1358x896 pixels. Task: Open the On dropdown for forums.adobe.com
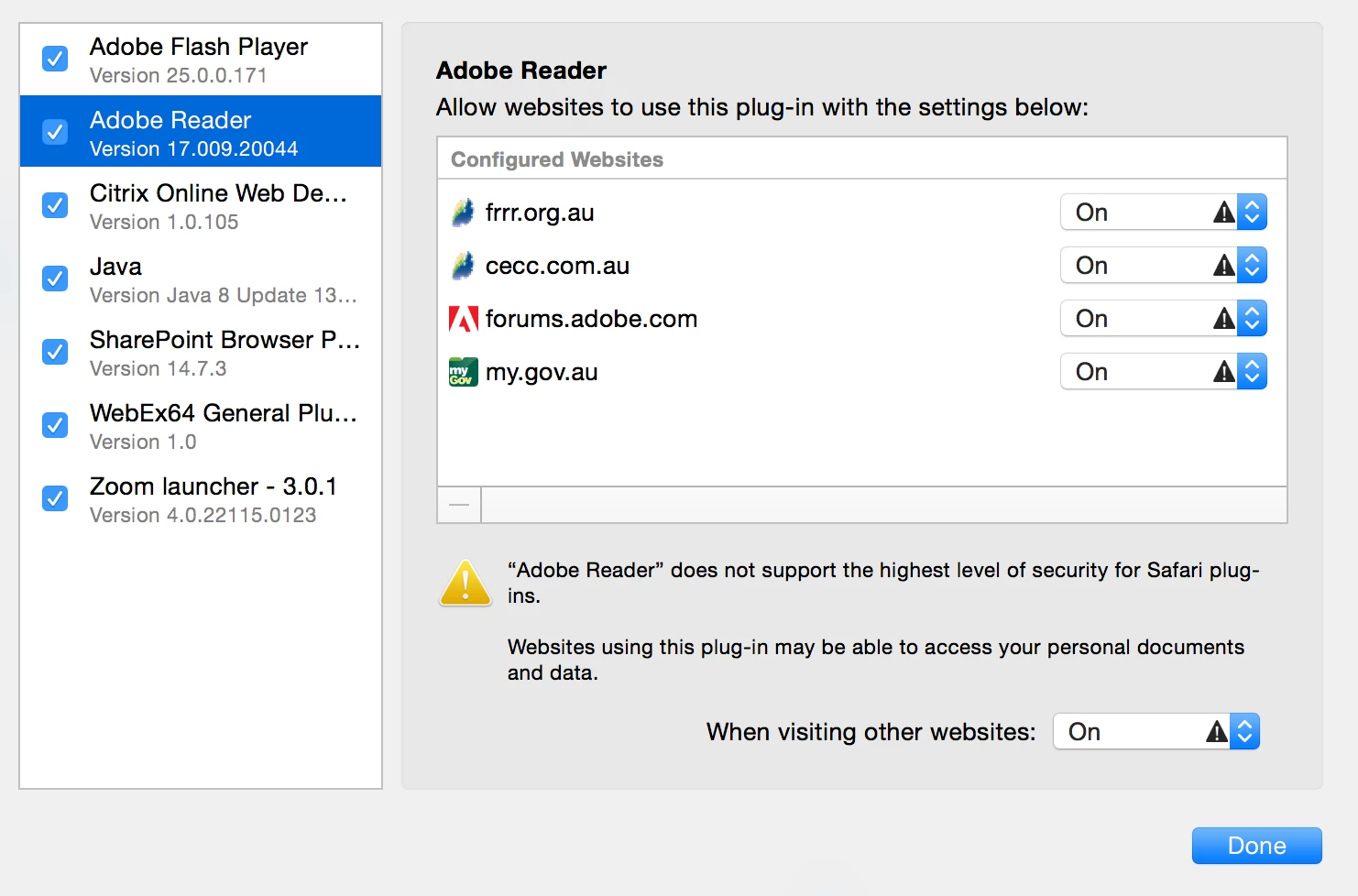tap(1164, 319)
